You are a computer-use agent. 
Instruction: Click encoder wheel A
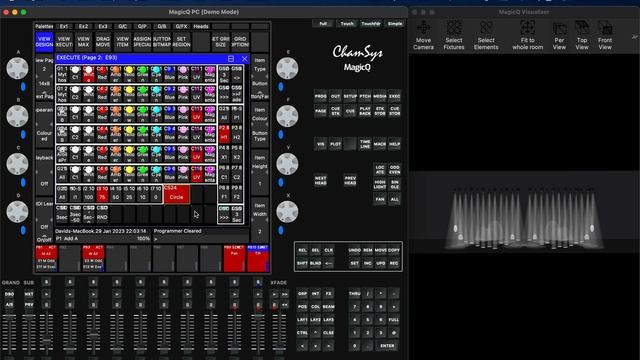[x=17, y=68]
